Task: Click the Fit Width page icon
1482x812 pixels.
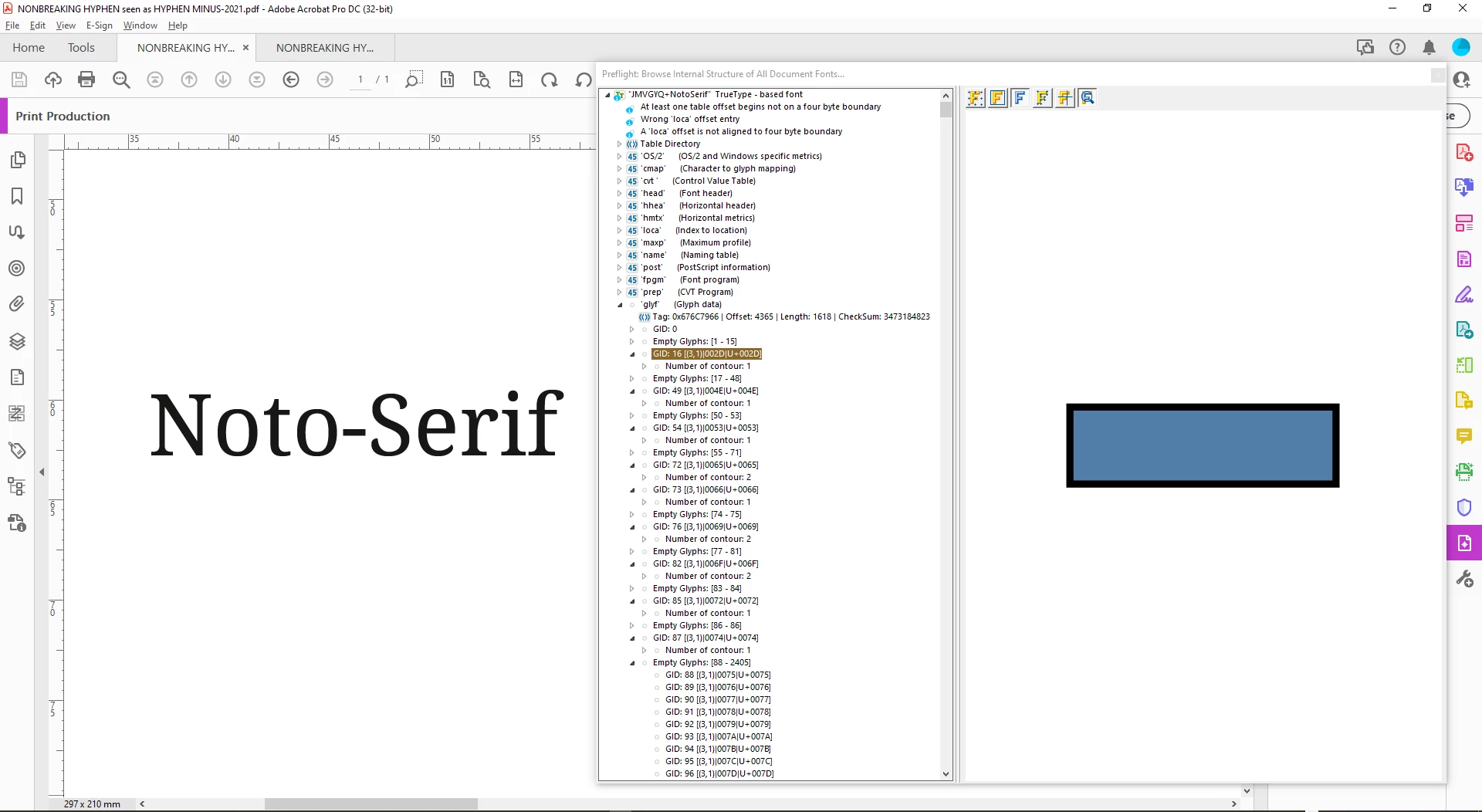Action: pos(516,80)
